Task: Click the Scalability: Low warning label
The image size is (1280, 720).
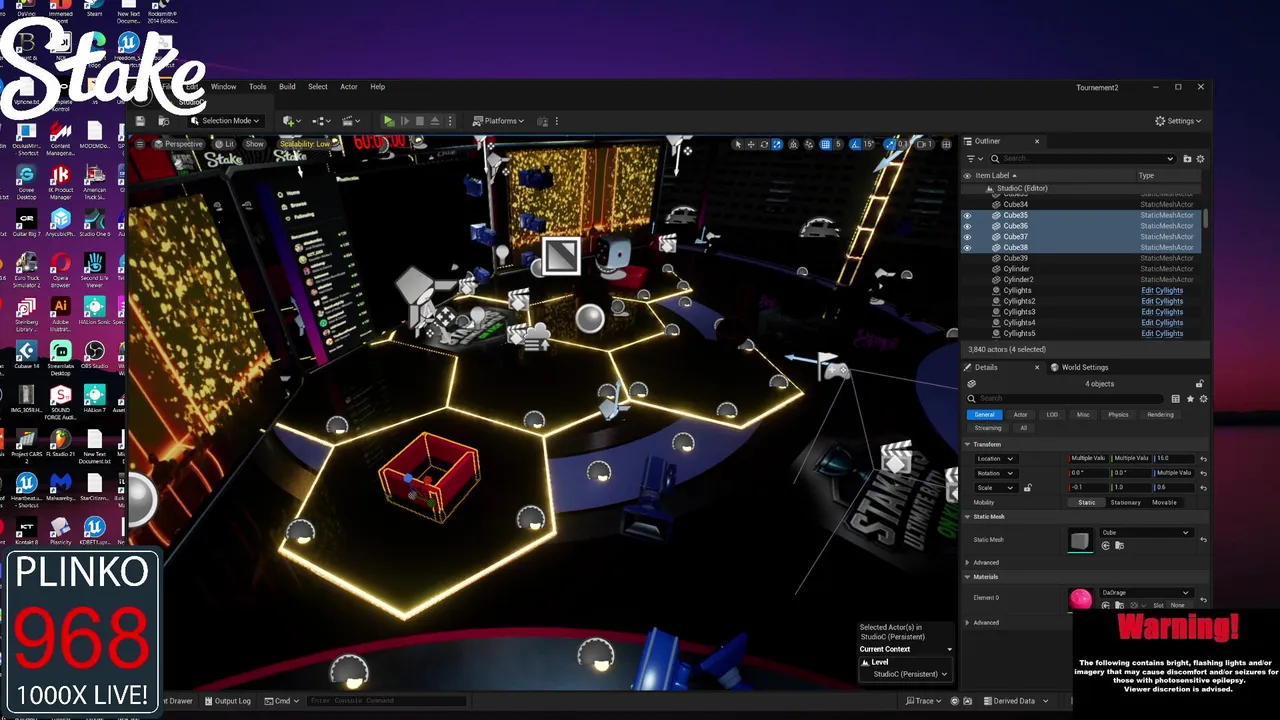Action: (304, 144)
